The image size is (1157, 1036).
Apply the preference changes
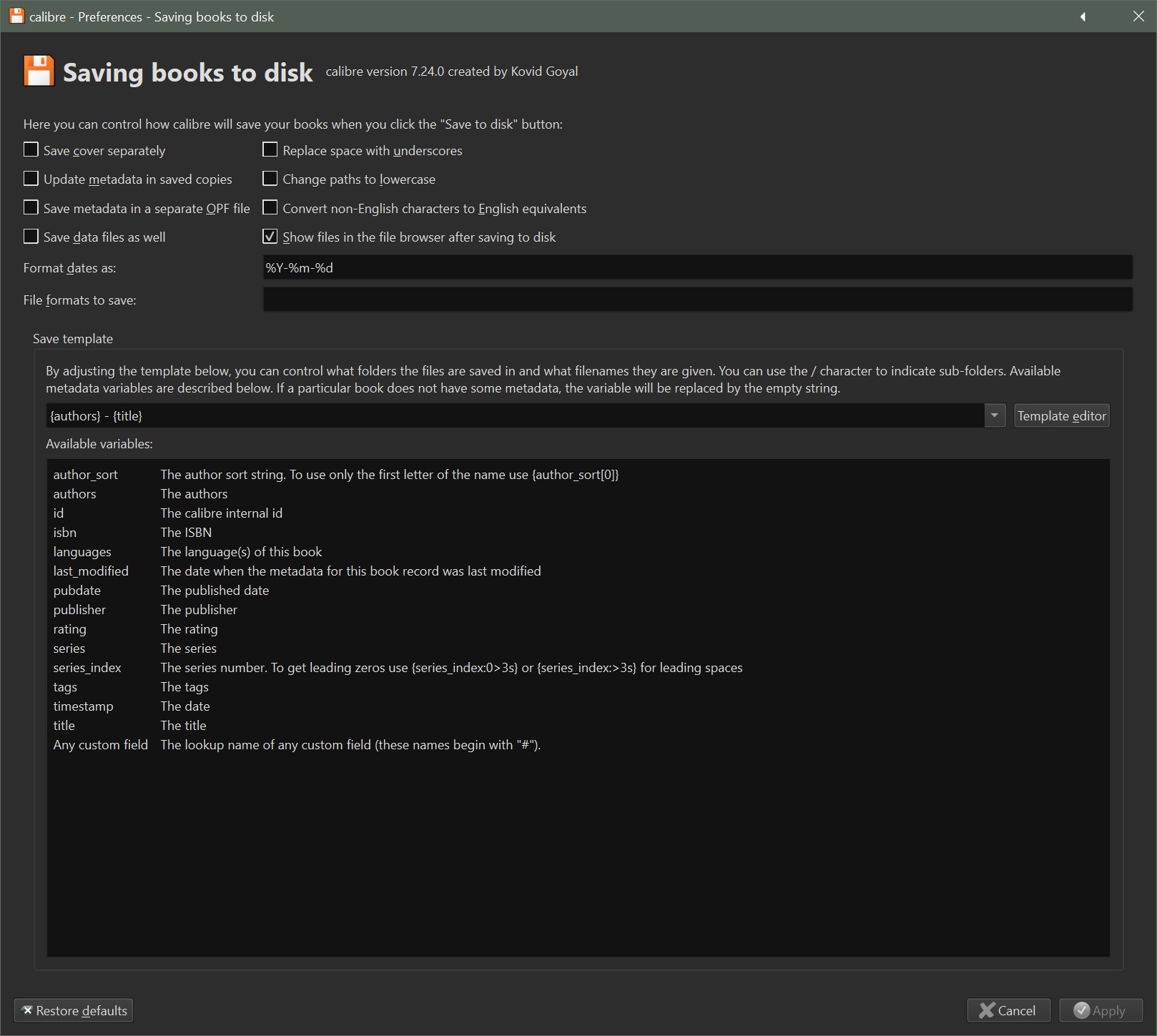(1101, 1010)
